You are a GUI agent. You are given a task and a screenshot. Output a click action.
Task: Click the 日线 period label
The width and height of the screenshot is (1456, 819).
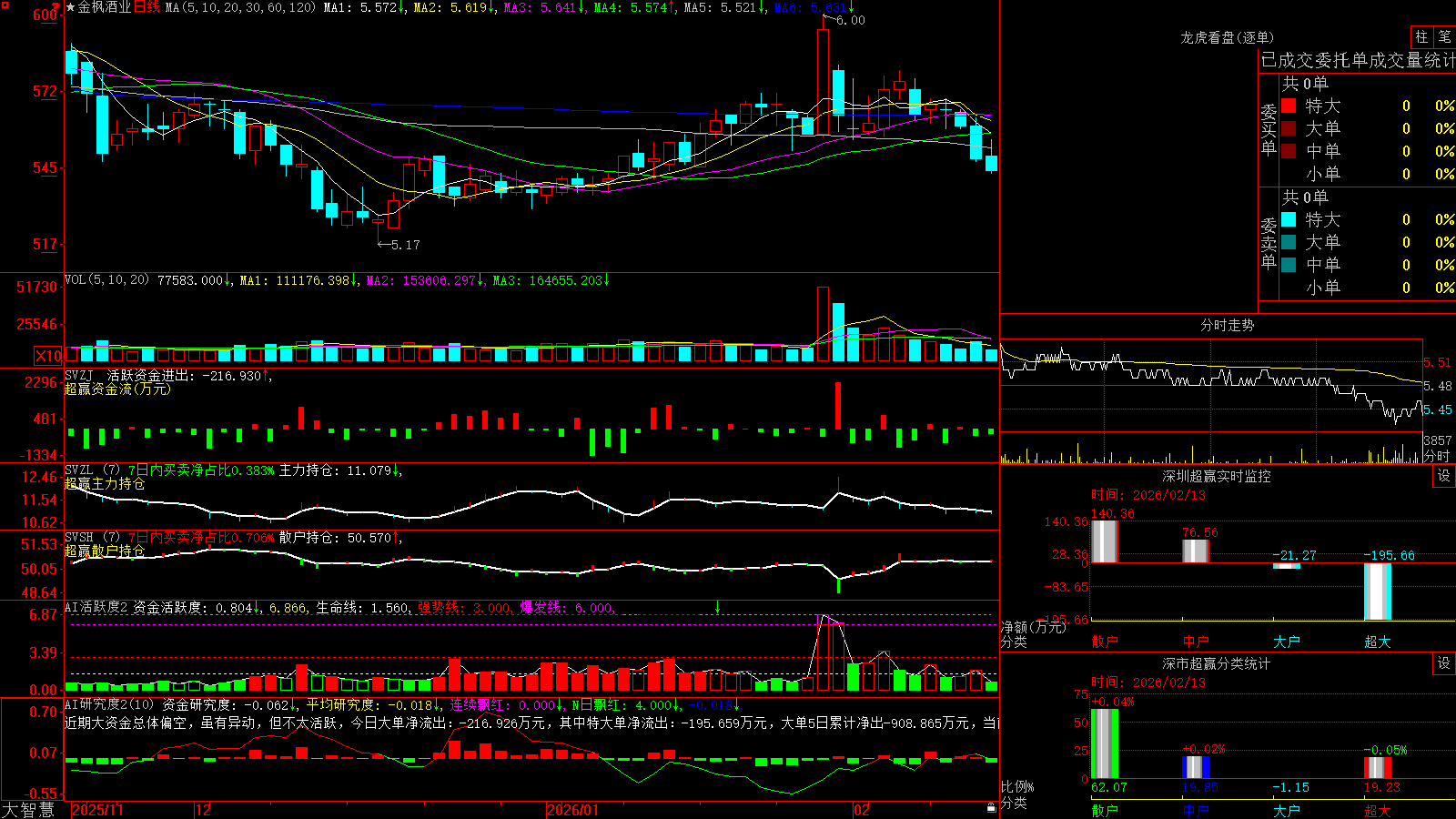point(147,7)
